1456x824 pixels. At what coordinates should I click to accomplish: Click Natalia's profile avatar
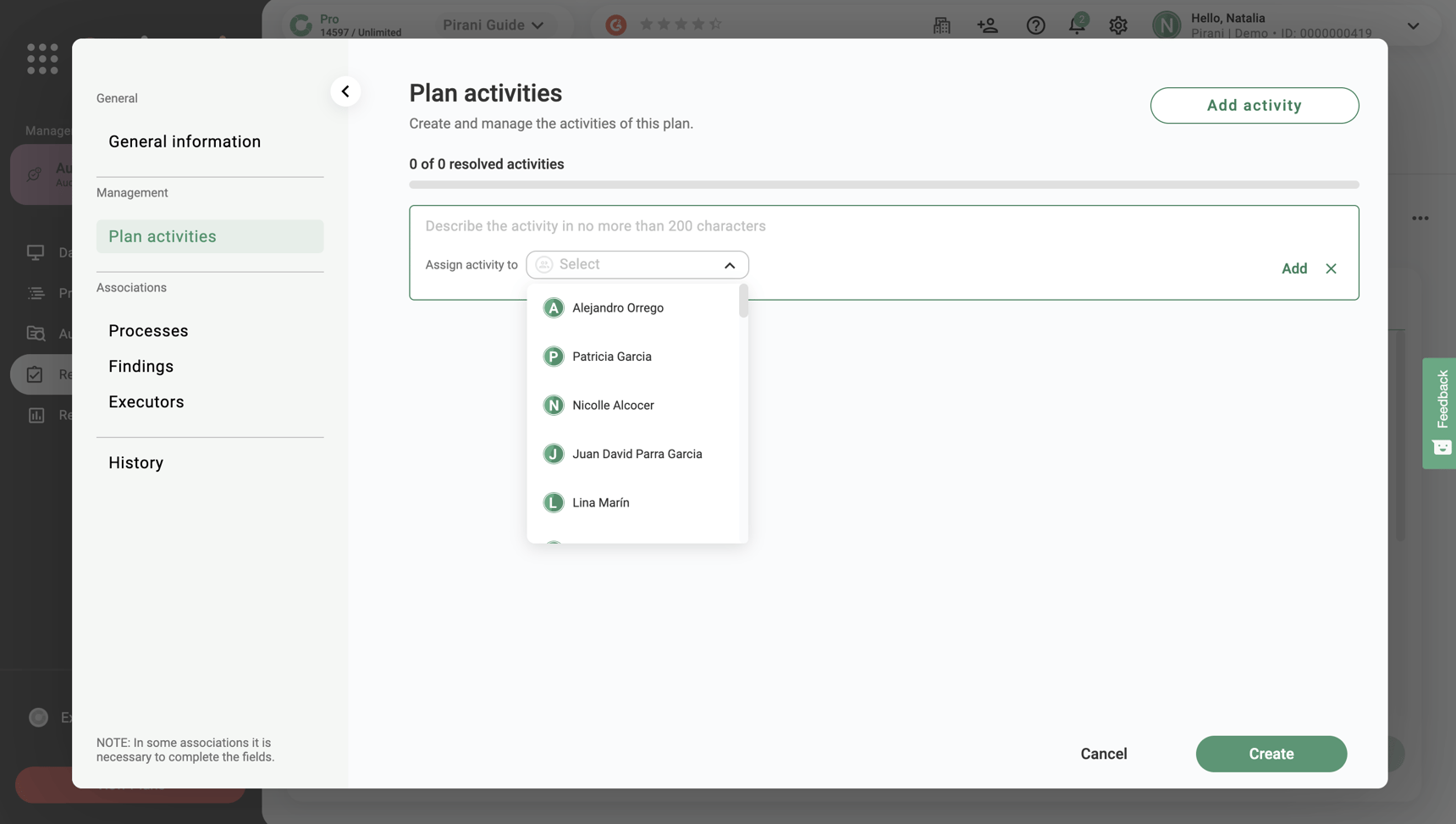pos(1166,25)
